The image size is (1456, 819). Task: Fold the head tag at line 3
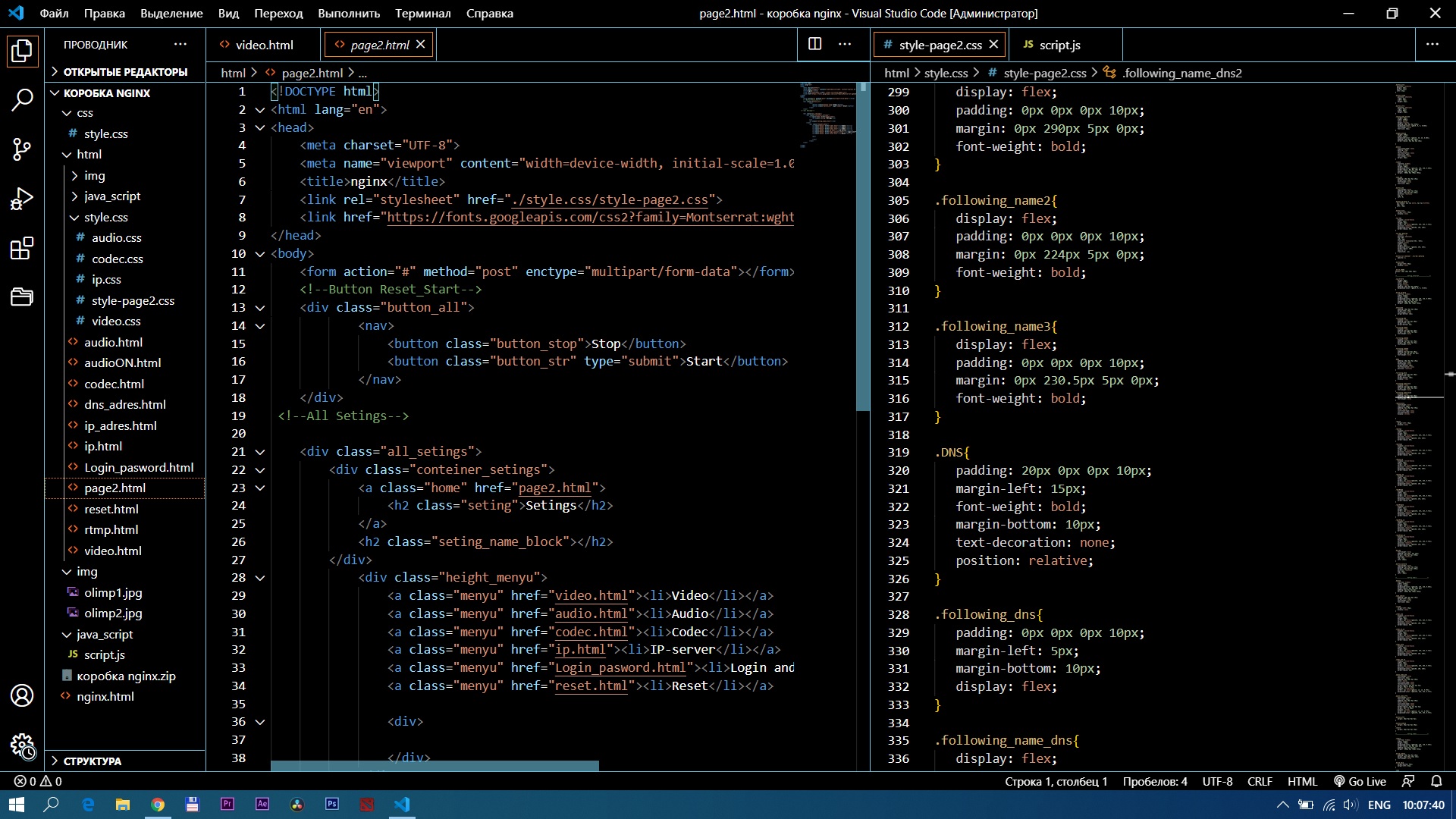pyautogui.click(x=260, y=127)
